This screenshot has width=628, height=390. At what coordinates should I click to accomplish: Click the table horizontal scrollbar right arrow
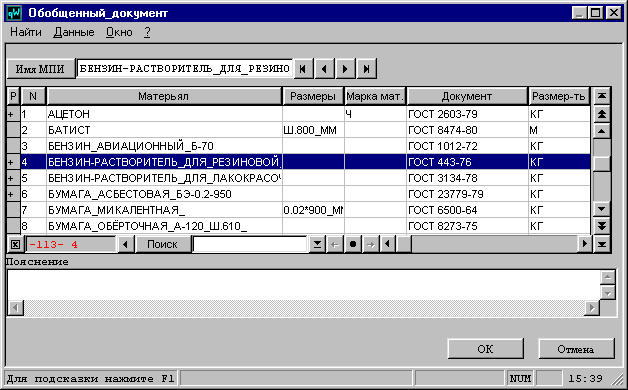point(584,243)
